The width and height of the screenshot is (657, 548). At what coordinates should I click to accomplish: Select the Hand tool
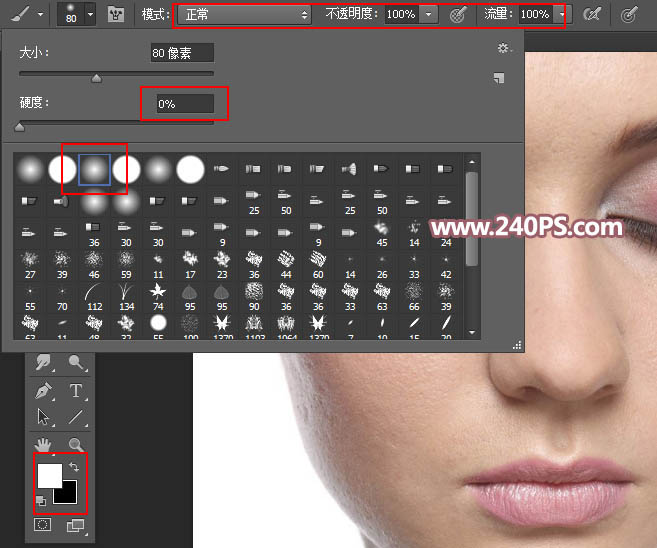pyautogui.click(x=43, y=444)
